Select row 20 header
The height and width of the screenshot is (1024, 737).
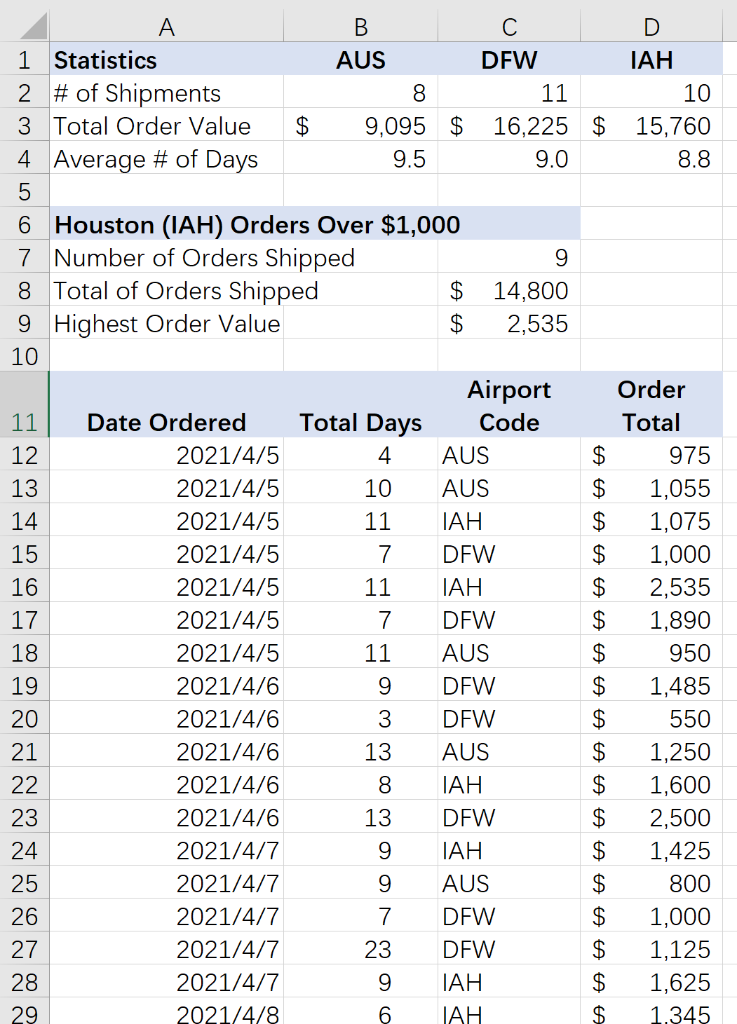[x=25, y=719]
